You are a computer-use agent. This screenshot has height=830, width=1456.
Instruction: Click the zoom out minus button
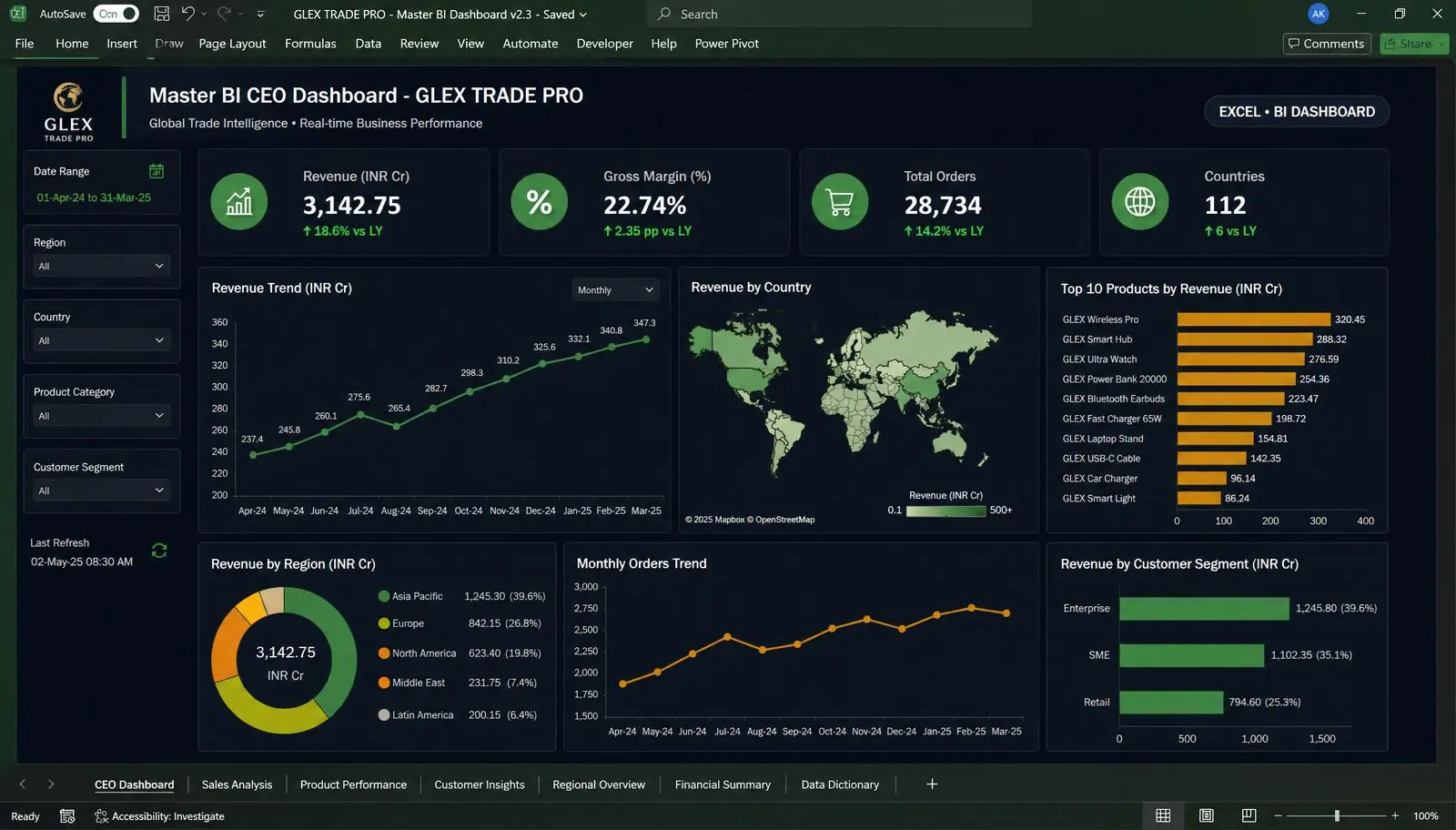[x=1279, y=816]
